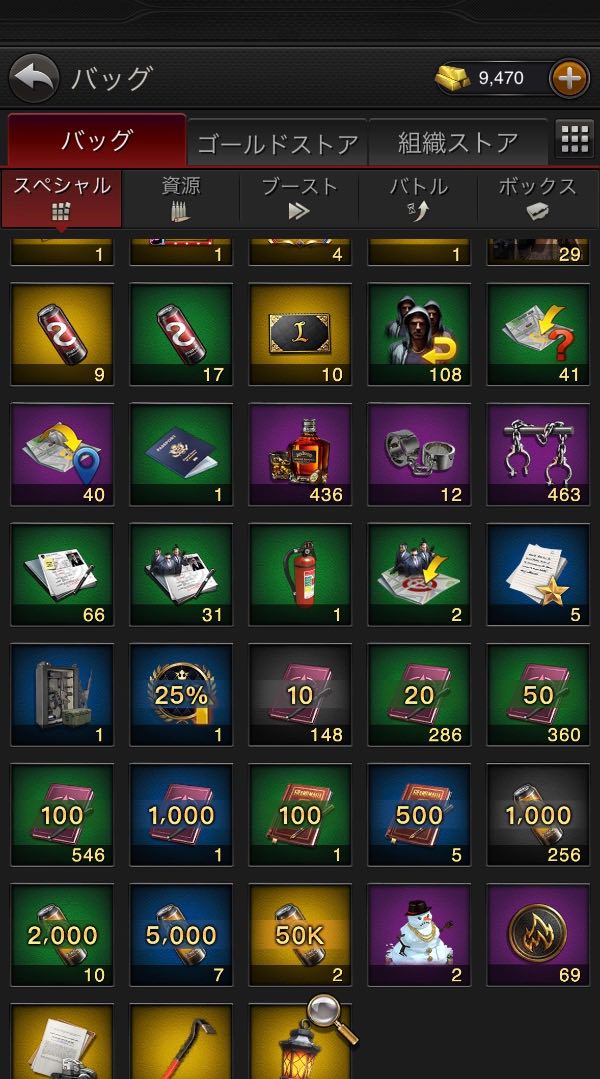Select the whiskey bottle item with 436

click(300, 455)
